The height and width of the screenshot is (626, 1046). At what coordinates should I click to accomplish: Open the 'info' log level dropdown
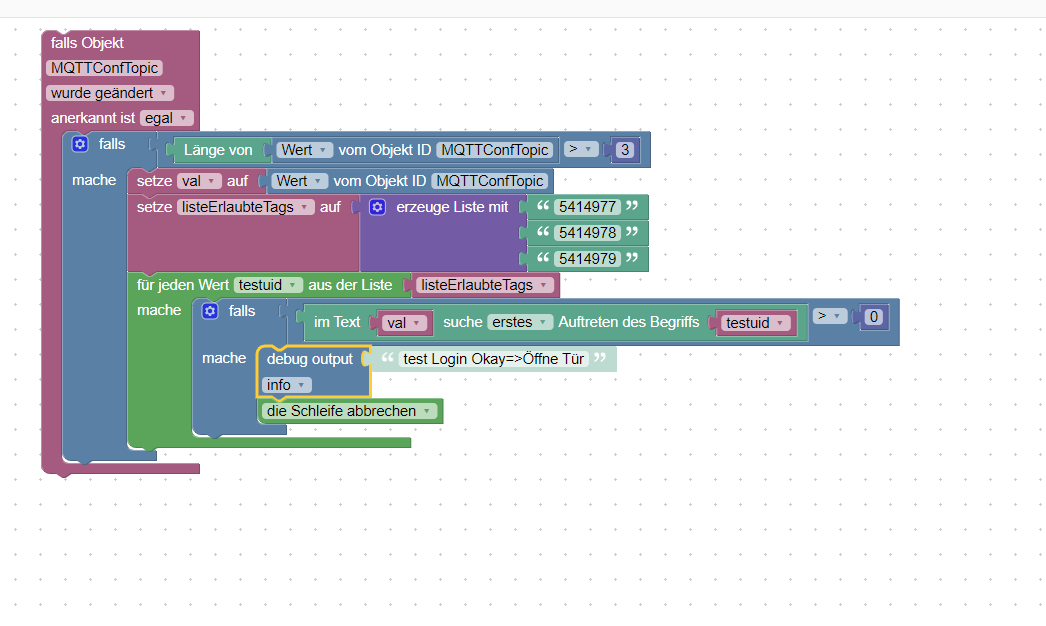pyautogui.click(x=287, y=385)
